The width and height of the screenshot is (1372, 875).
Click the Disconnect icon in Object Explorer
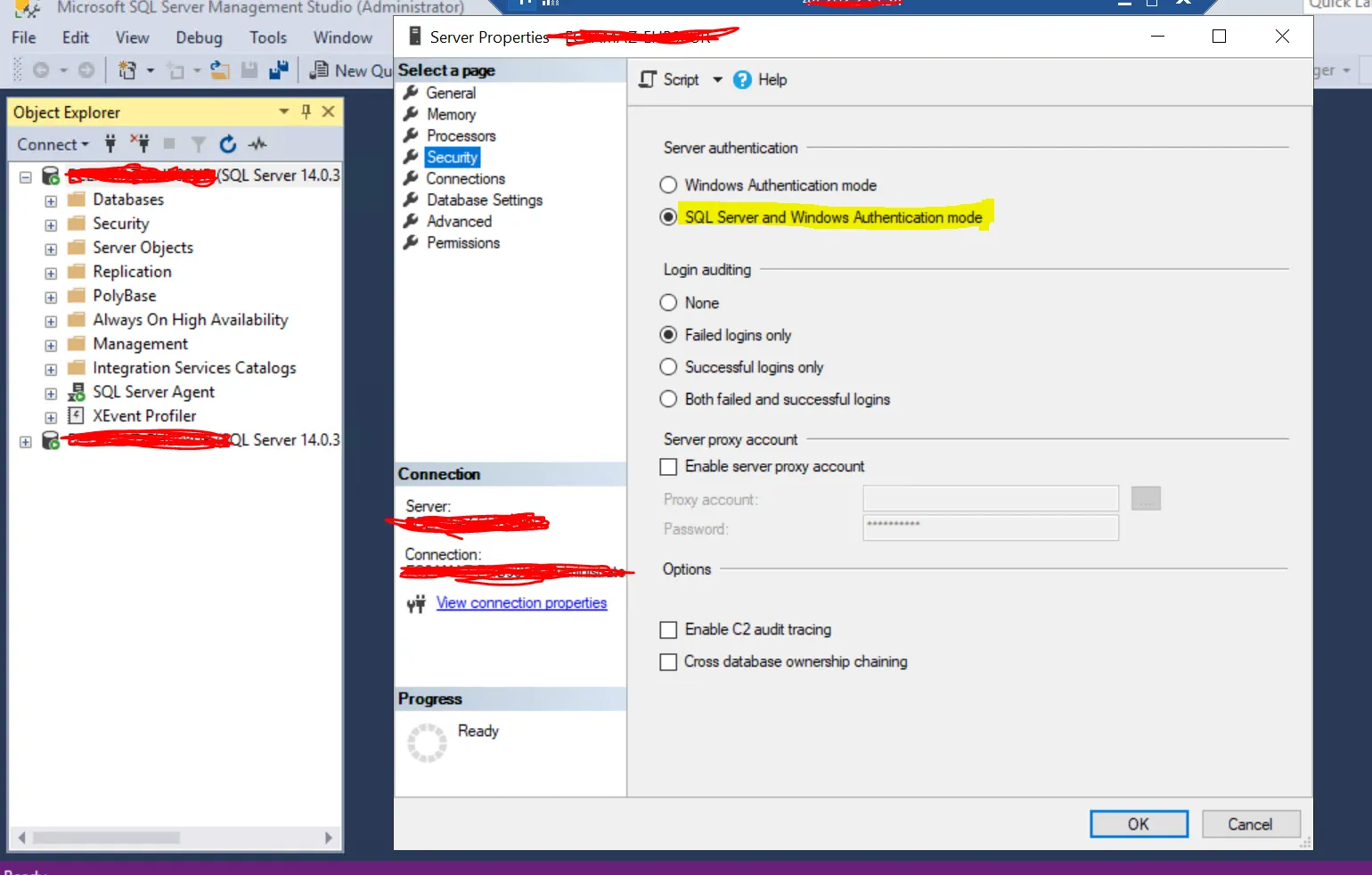[x=140, y=143]
